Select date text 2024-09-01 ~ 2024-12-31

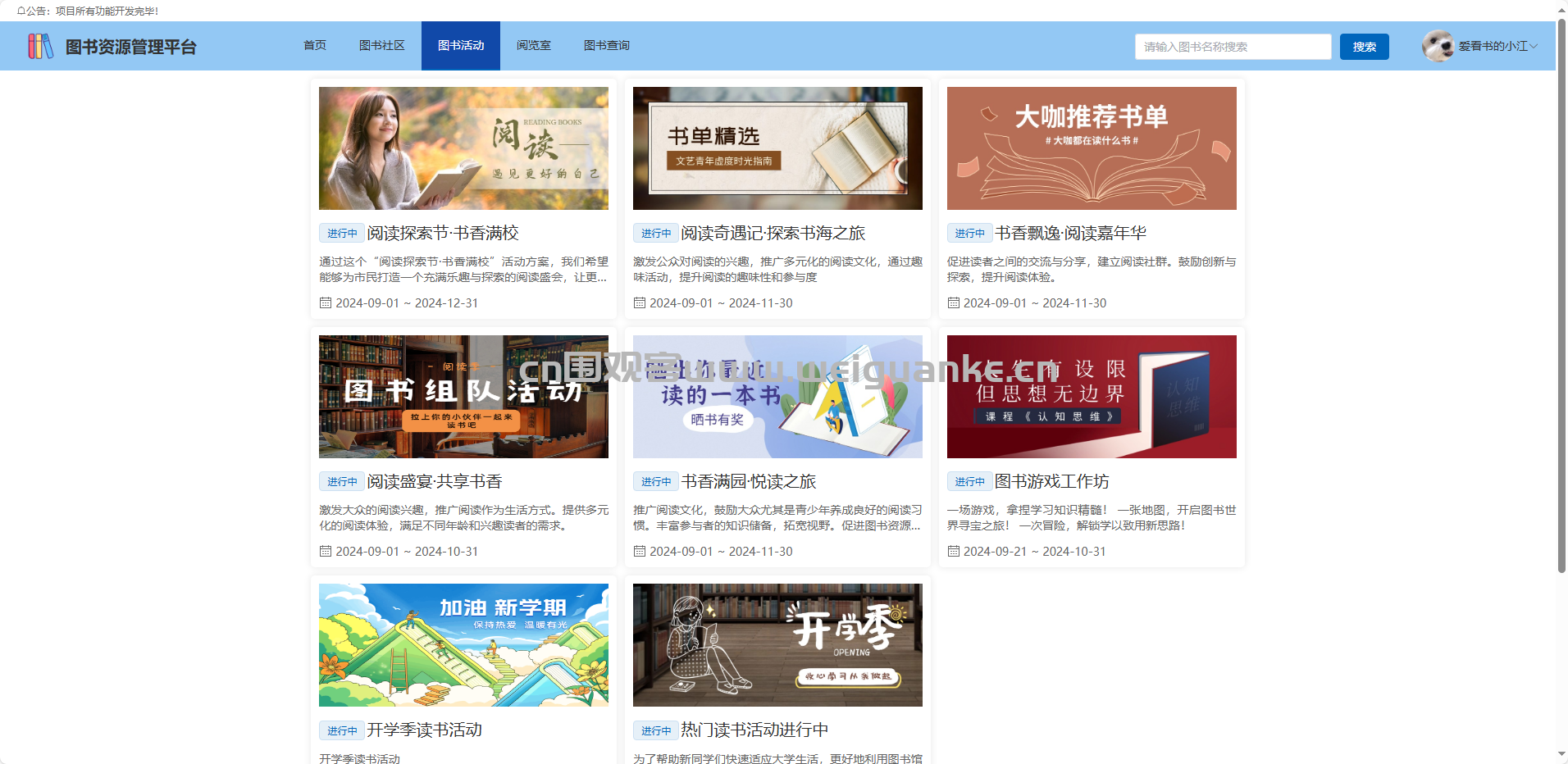tap(407, 302)
